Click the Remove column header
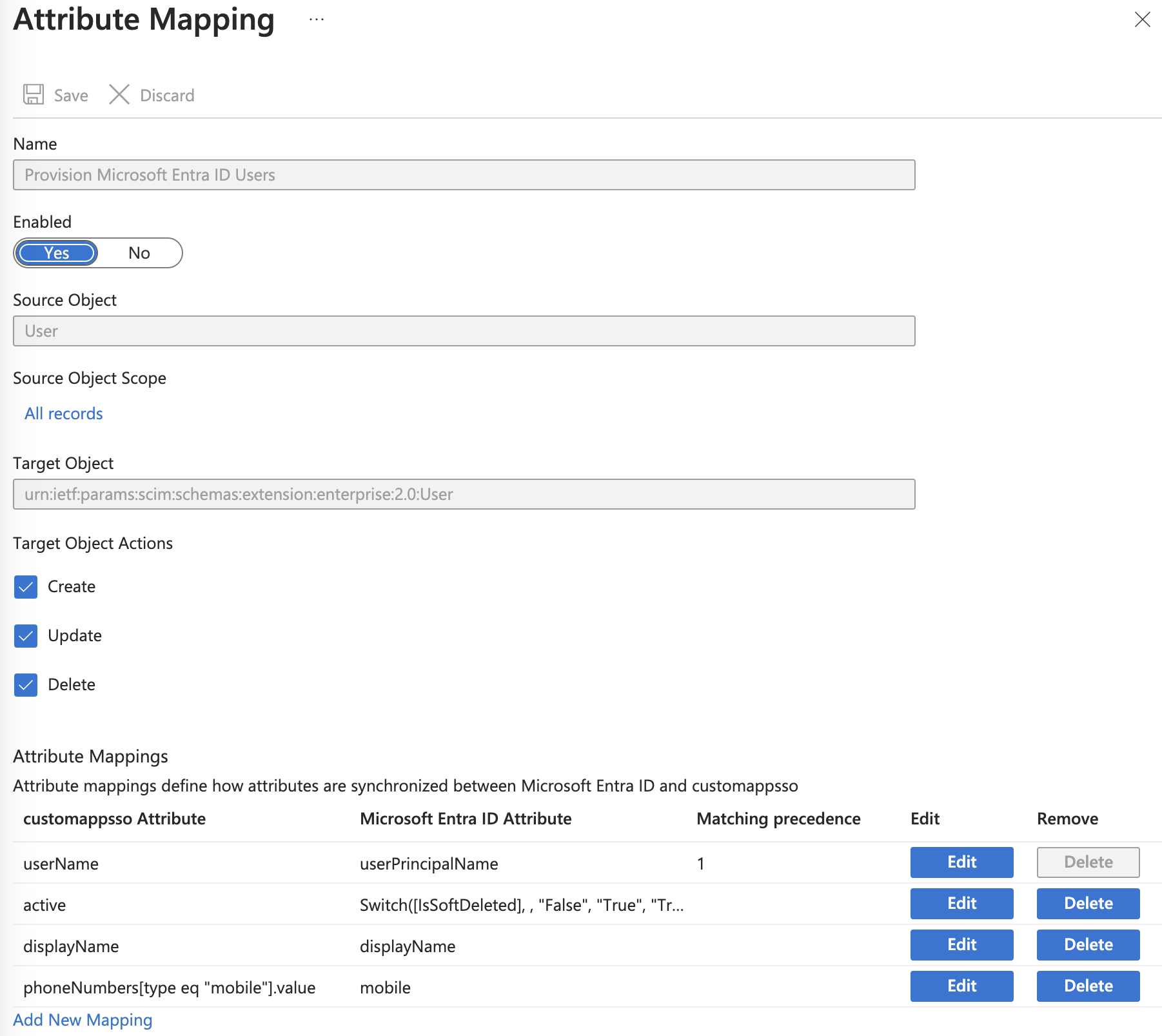Viewport: 1162px width, 1036px height. point(1067,819)
